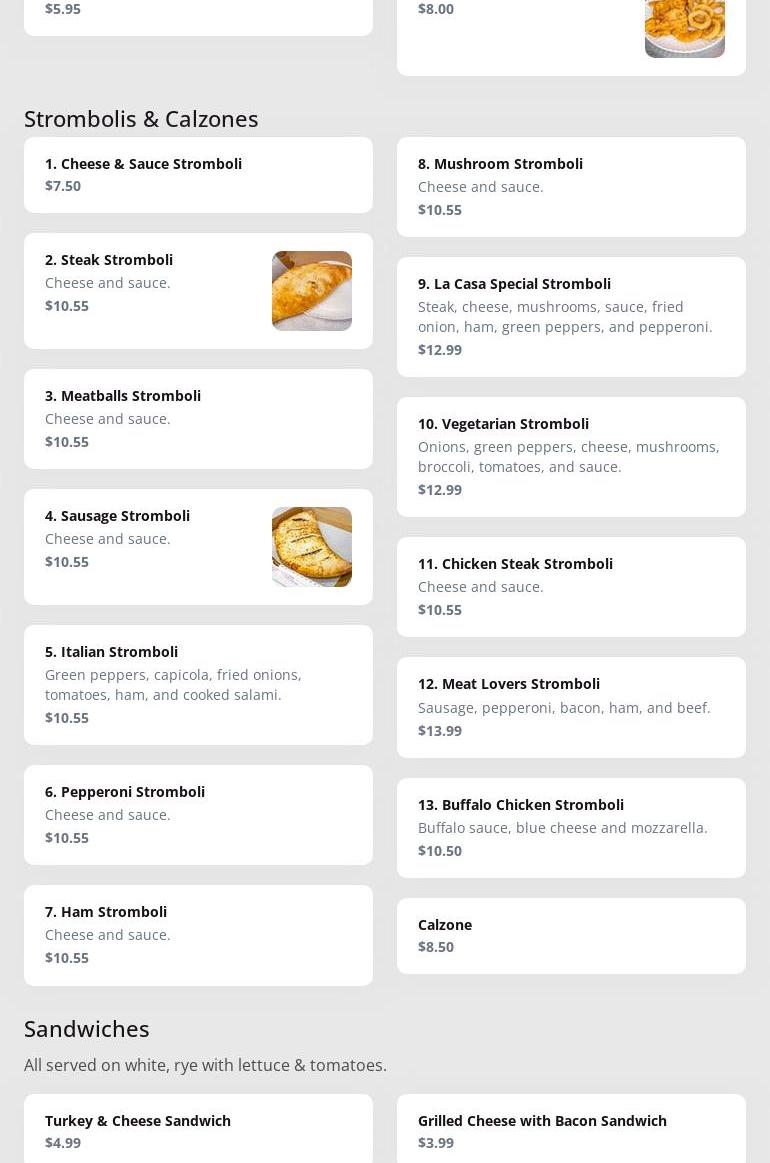Click the Sandwiches section heading
Image resolution: width=770 pixels, height=1163 pixels.
[87, 1029]
